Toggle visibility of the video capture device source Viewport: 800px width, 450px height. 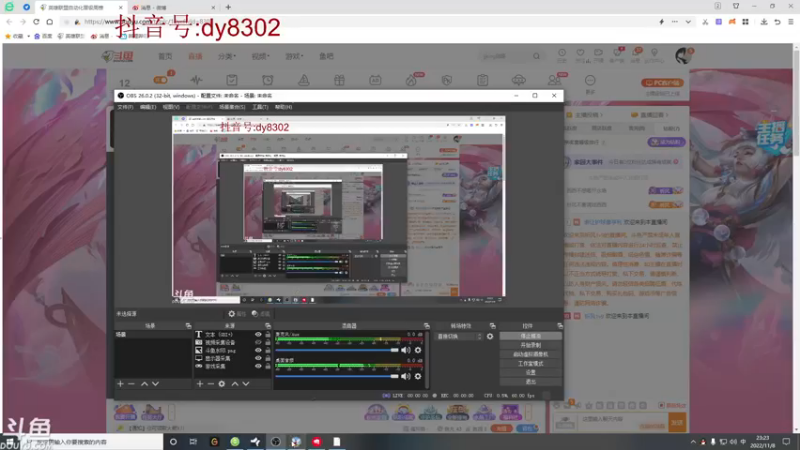point(258,342)
